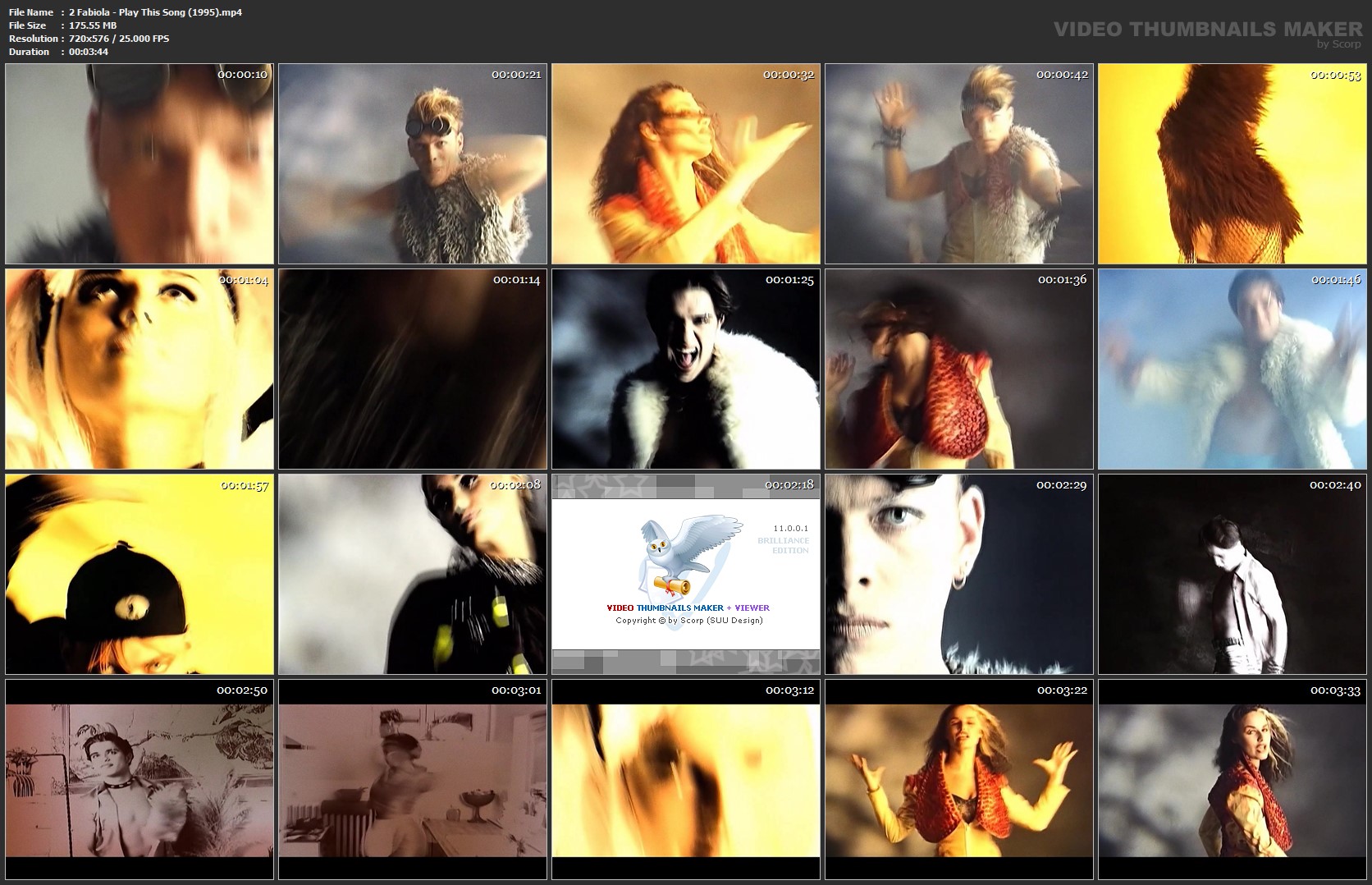
Task: Click the thumbnail timestamped 00:01:04
Action: [x=139, y=369]
